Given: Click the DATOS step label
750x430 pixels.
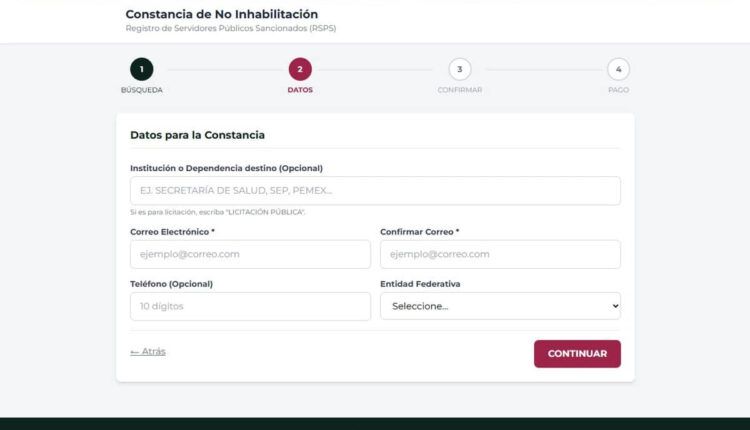Looking at the screenshot, I should click(x=300, y=90).
